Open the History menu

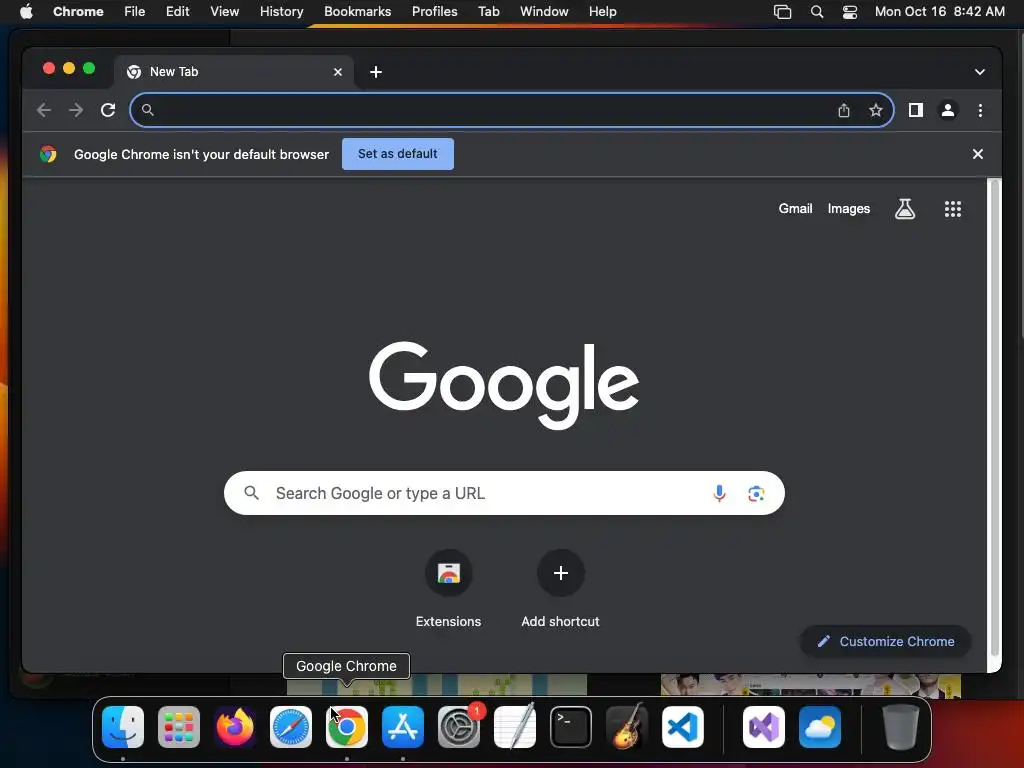(x=281, y=12)
